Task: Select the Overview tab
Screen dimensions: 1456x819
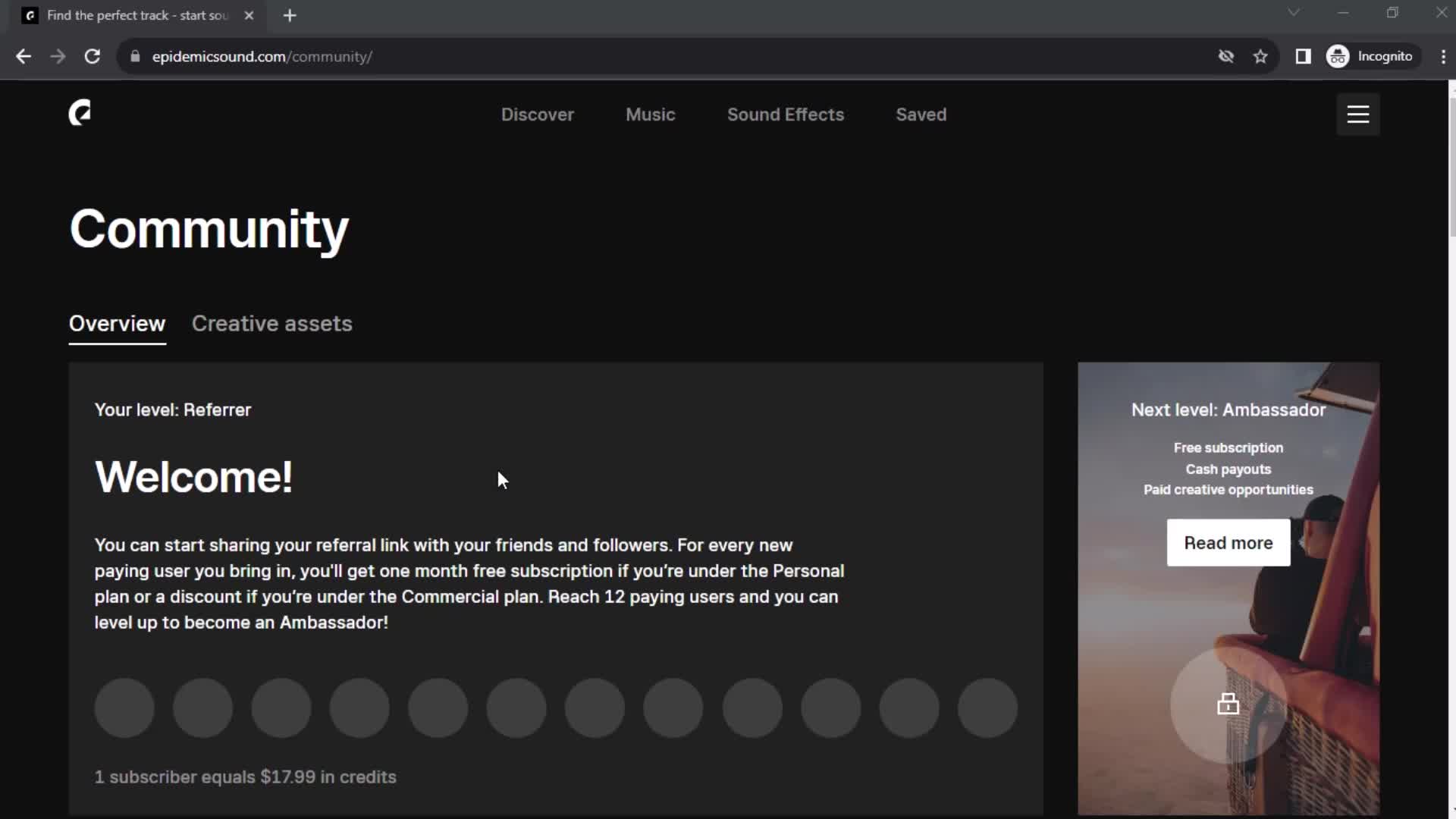Action: coord(117,323)
